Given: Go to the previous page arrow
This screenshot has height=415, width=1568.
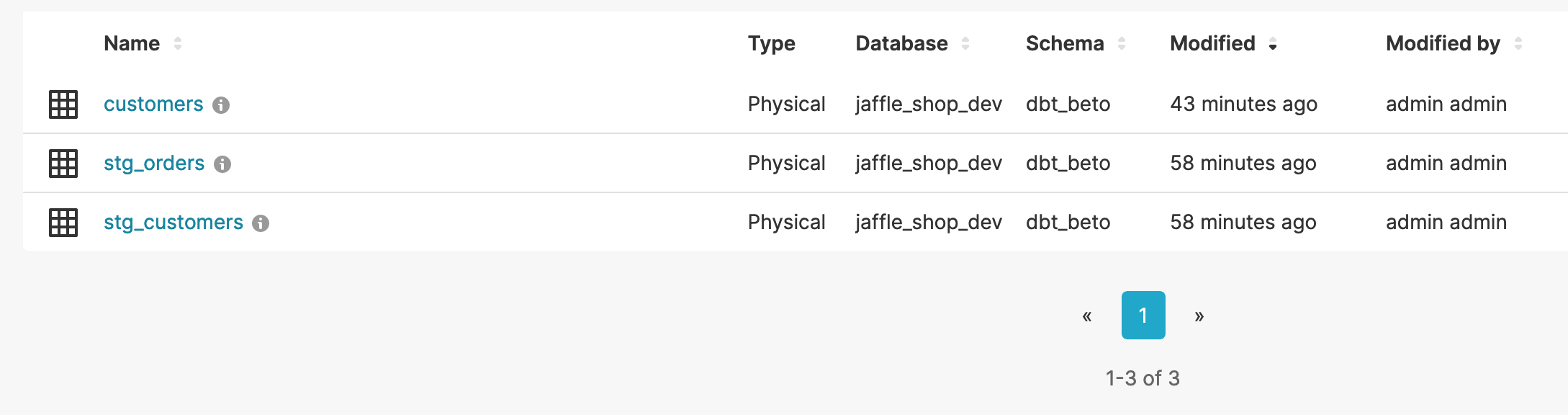Looking at the screenshot, I should (1087, 316).
